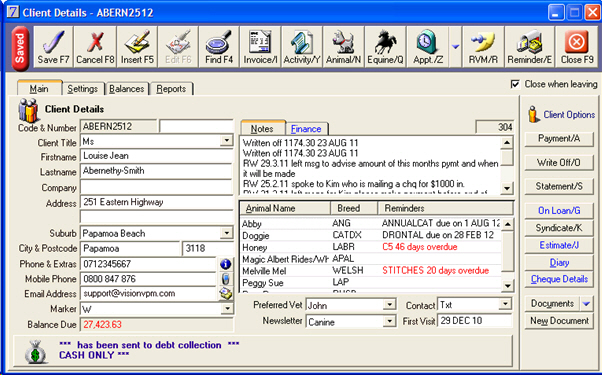This screenshot has height=375, width=602.
Task: Click animal list scrollbar up arrow
Action: point(508,224)
